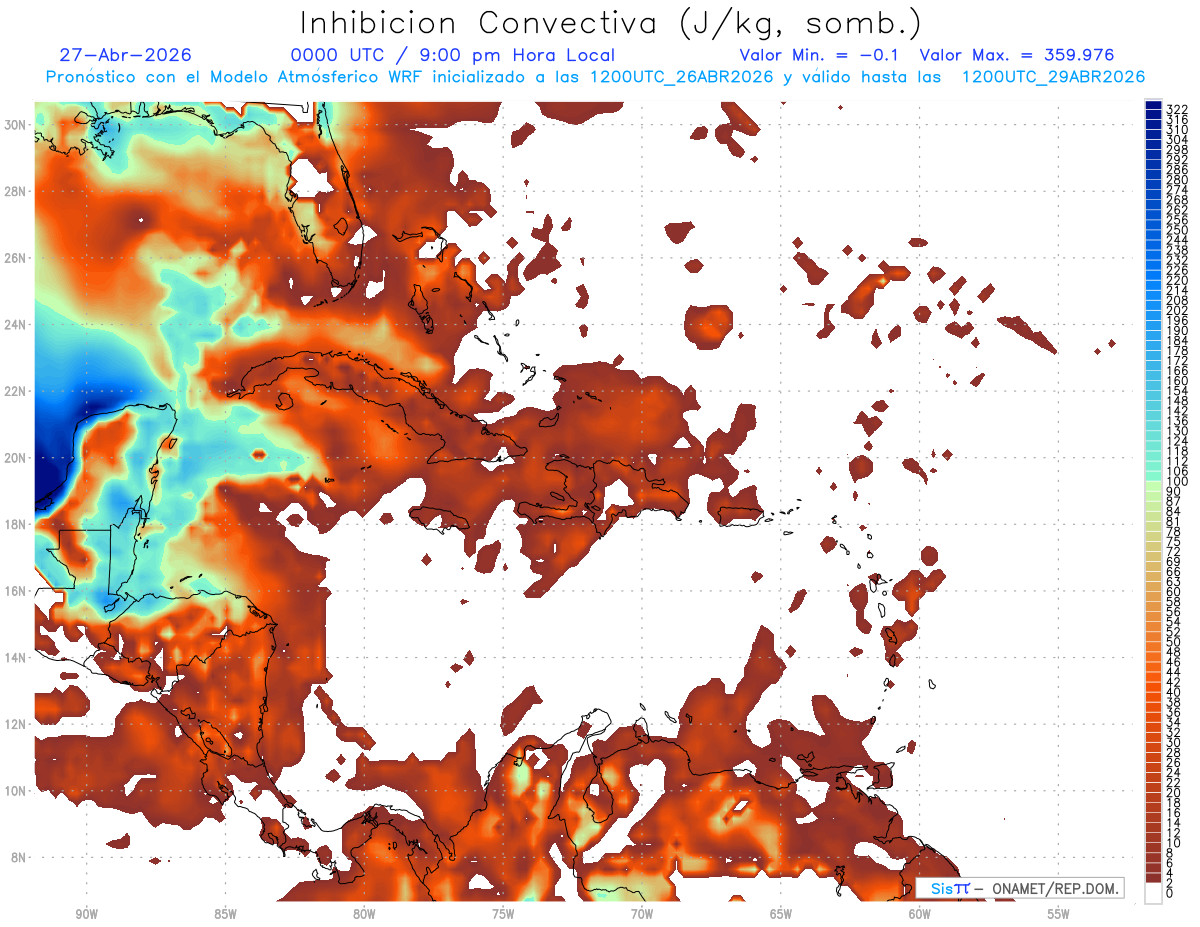Click the '0000 UTC / 9:00 pm Hora Local' text

tap(453, 55)
